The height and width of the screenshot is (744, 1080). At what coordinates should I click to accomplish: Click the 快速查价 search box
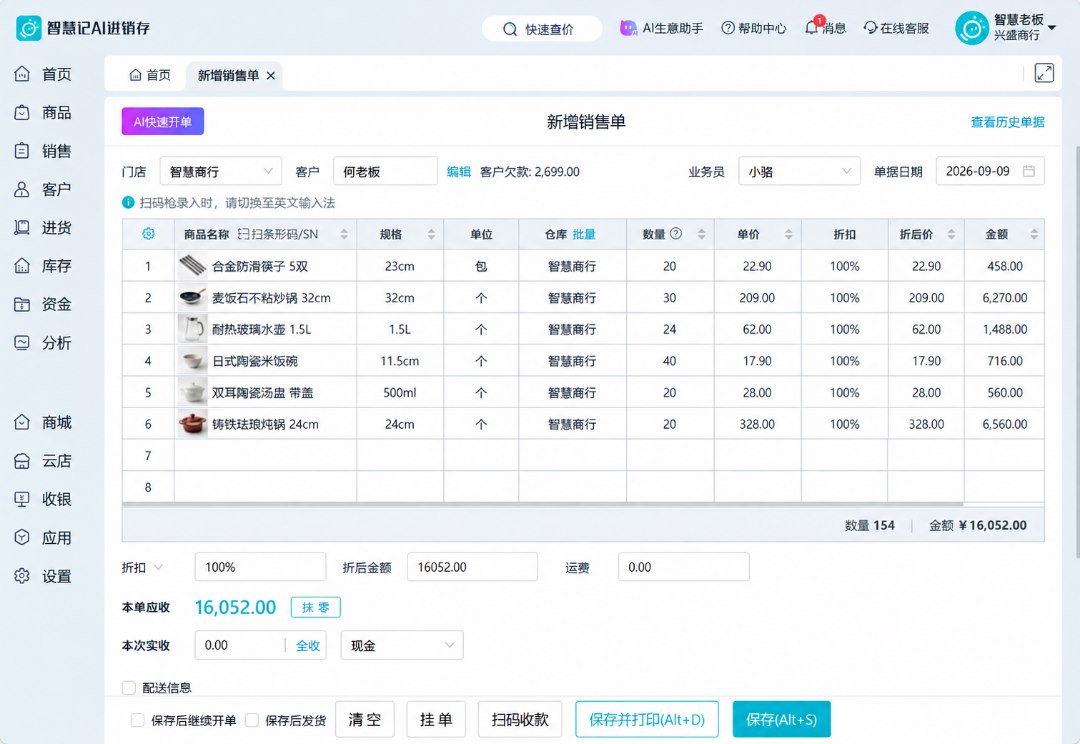coord(542,29)
